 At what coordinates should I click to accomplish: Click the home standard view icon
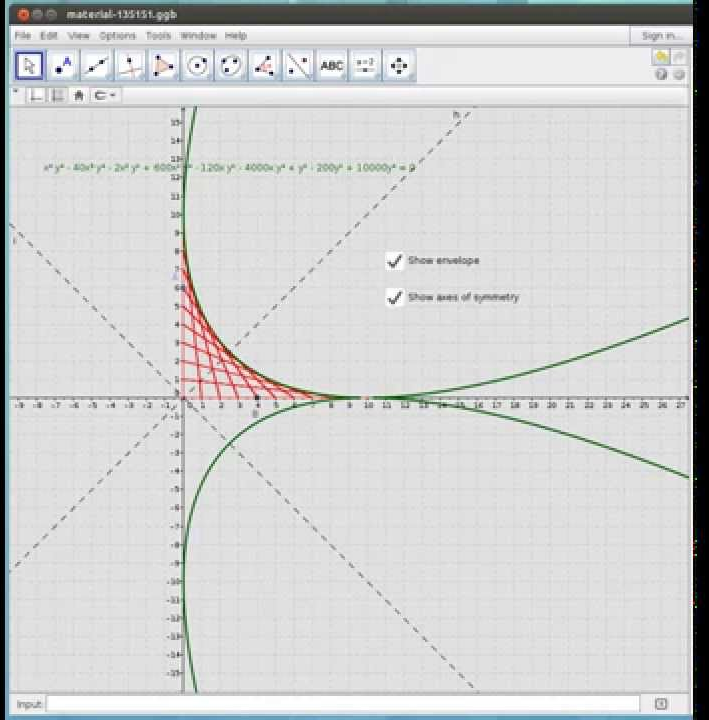point(79,96)
